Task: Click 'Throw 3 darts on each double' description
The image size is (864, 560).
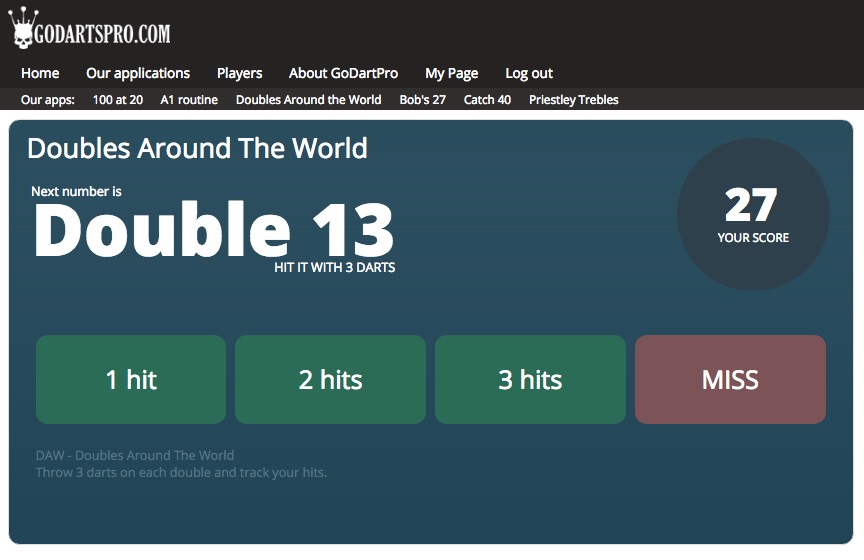Action: [181, 472]
